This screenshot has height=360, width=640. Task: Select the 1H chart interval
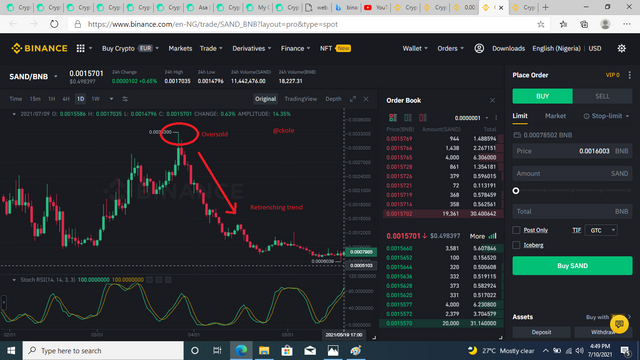pos(51,99)
